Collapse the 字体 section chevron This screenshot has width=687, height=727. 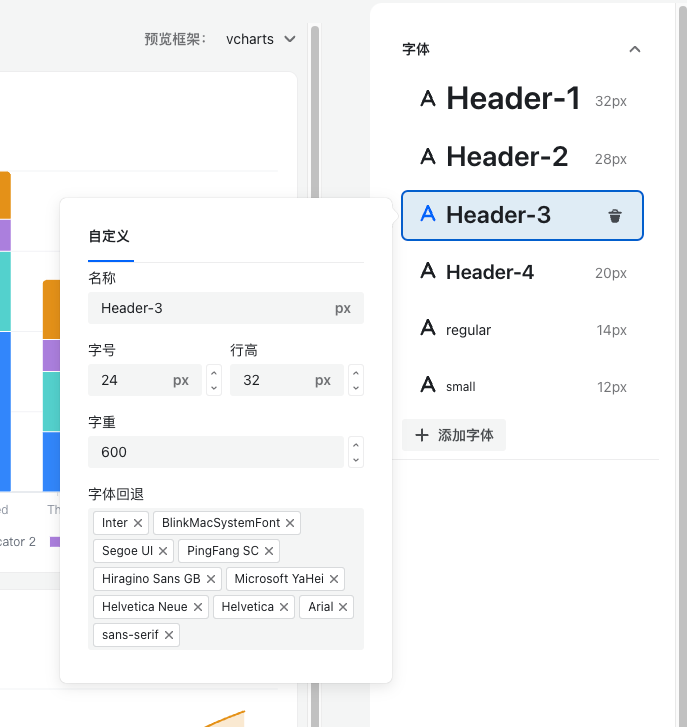click(x=634, y=49)
